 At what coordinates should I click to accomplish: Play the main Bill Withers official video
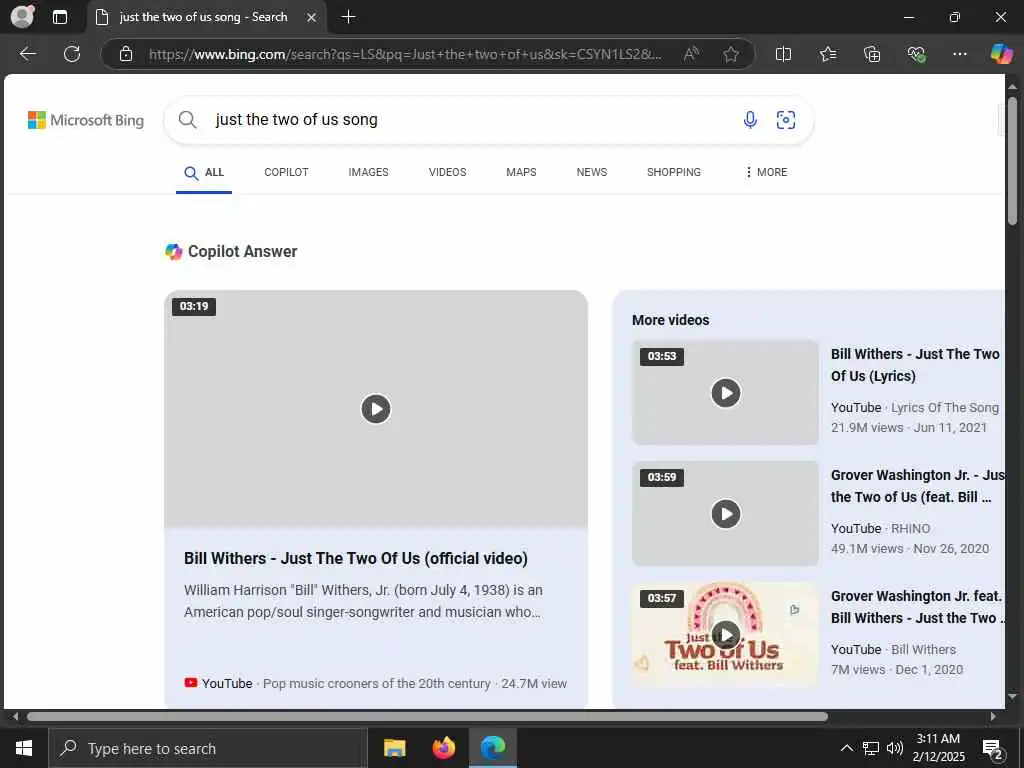(x=376, y=409)
